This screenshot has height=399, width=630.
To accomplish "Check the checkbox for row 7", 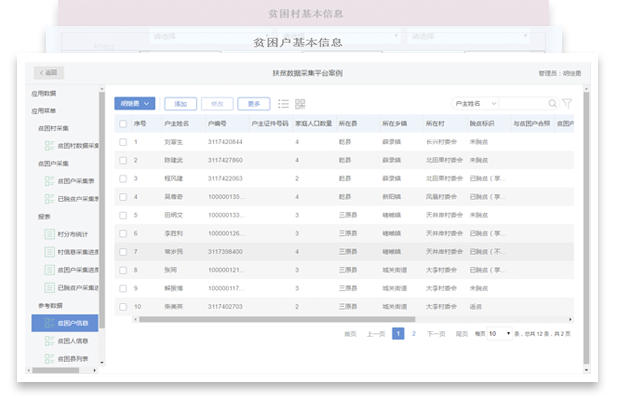I will coord(123,252).
